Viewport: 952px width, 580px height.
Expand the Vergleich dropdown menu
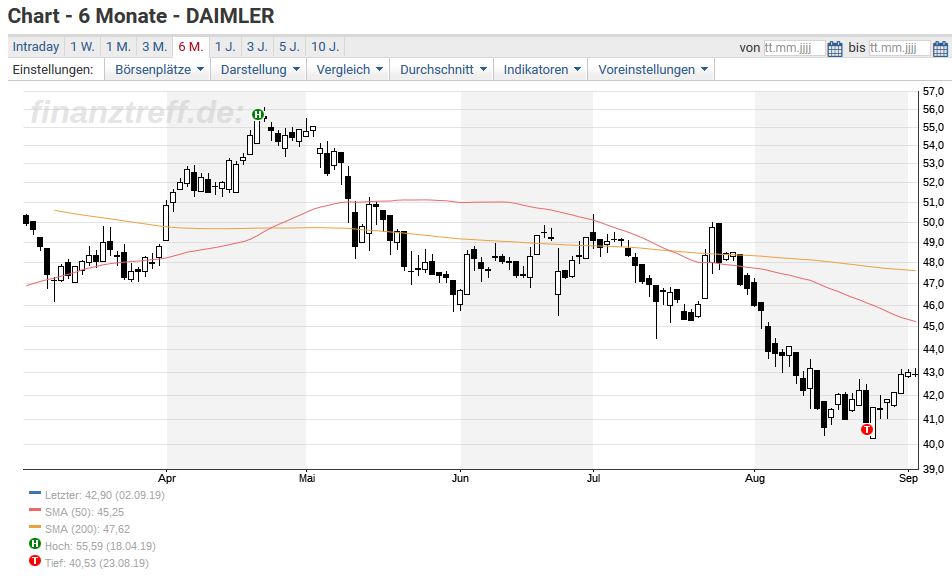click(x=349, y=69)
